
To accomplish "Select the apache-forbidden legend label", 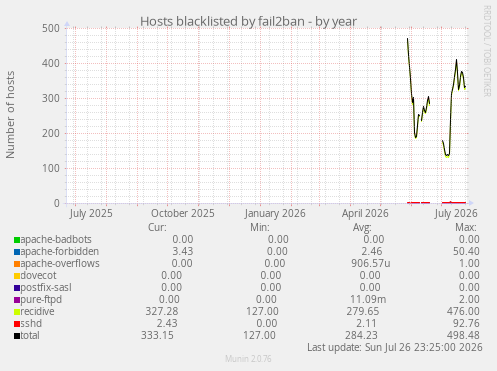I will coord(60,251).
